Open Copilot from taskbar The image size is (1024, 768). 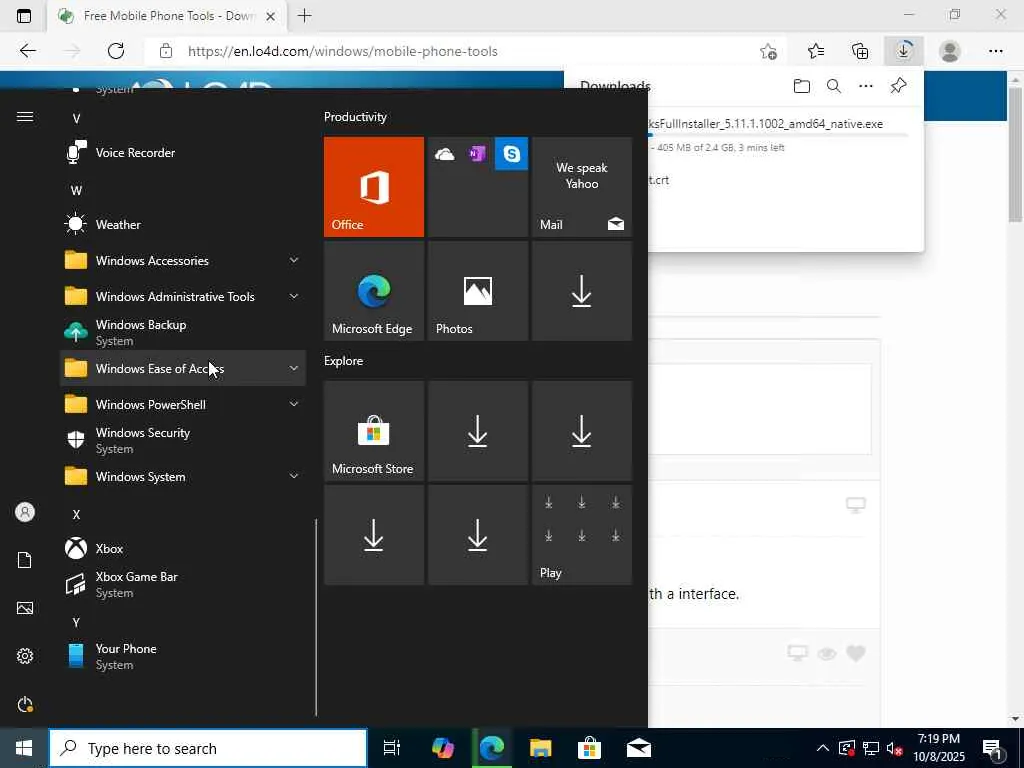(x=443, y=748)
